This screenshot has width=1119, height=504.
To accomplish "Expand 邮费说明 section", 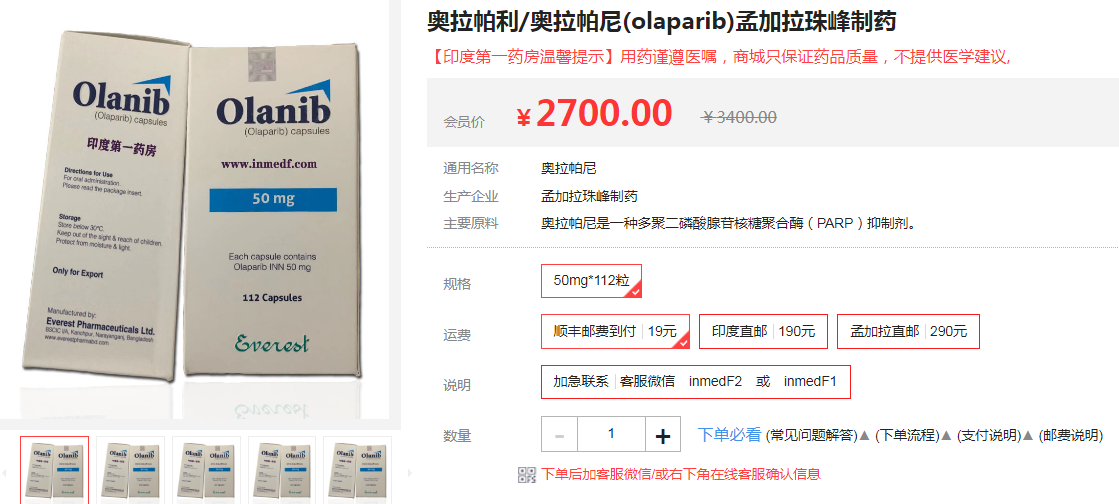I will pos(1070,435).
